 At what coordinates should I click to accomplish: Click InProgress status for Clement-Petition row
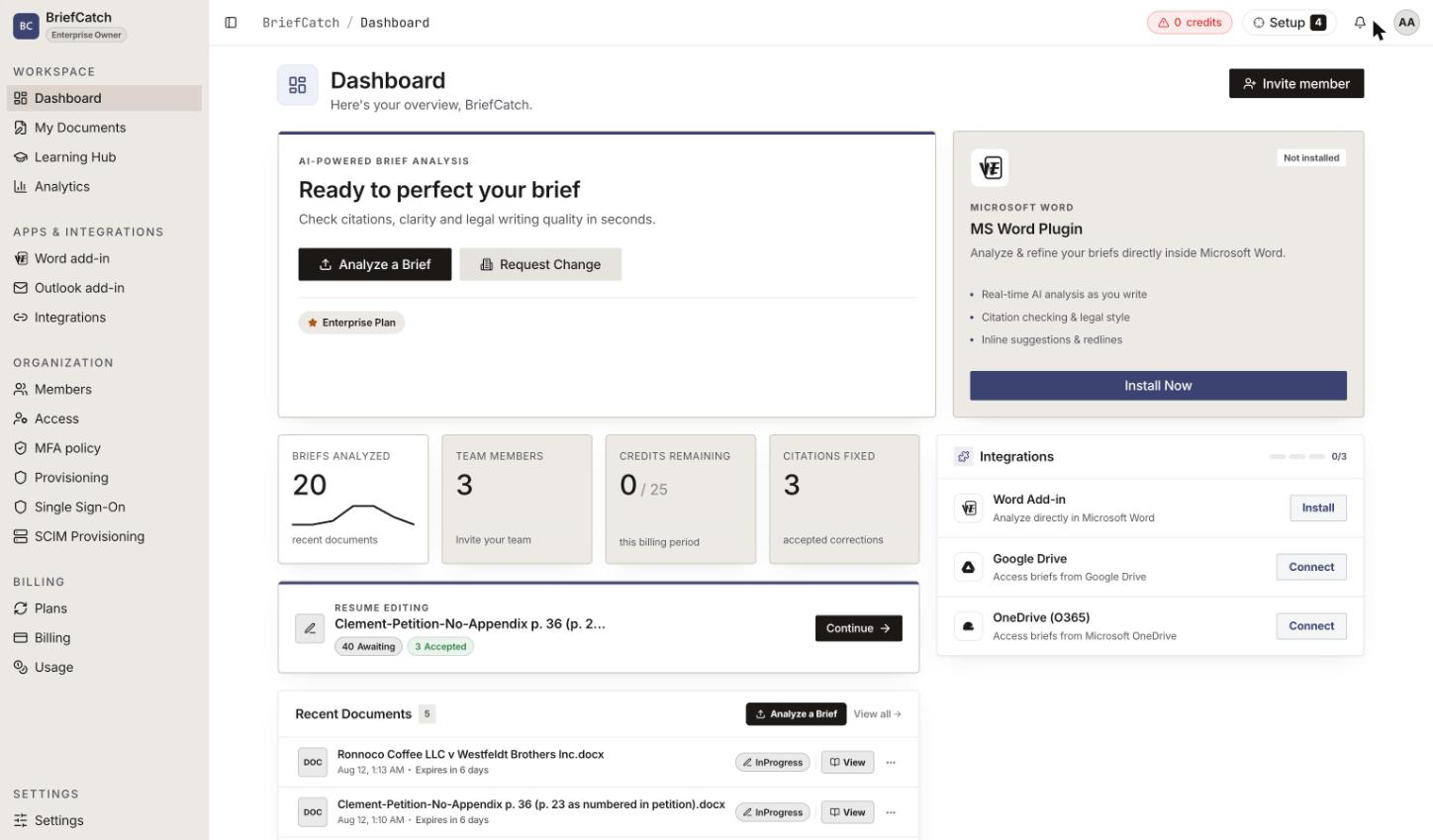(x=773, y=812)
